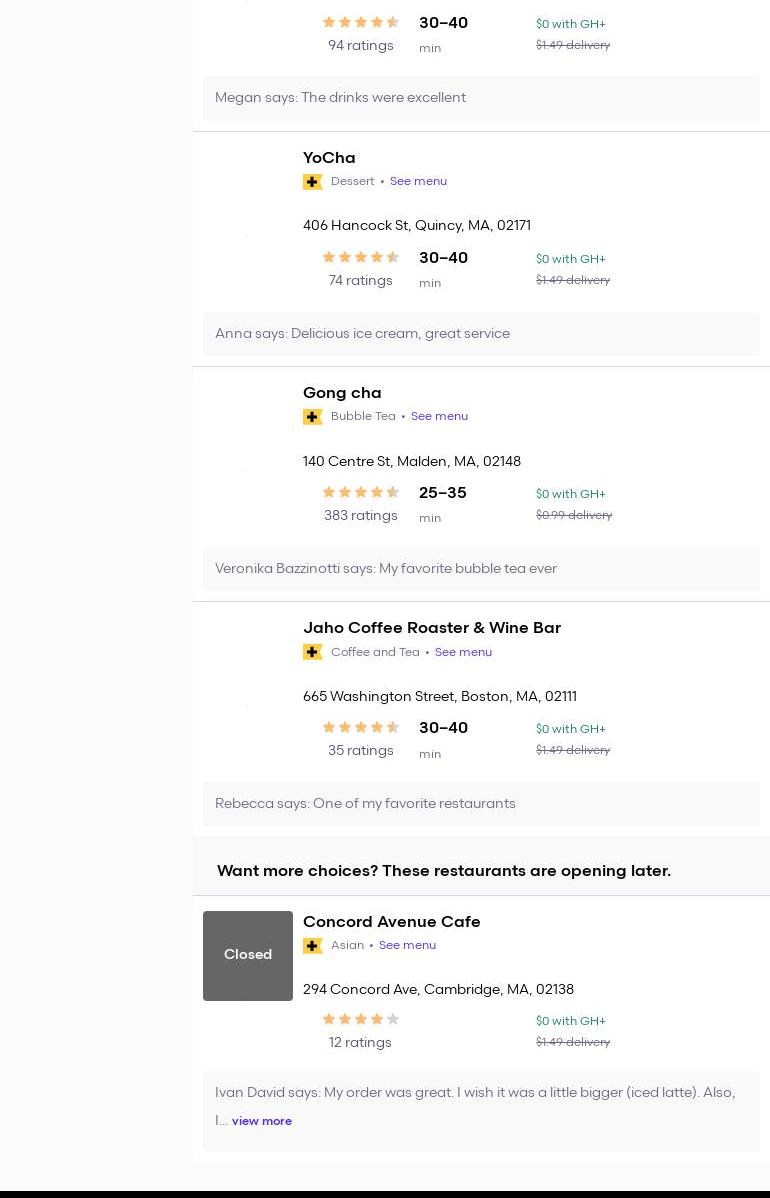Select the Jaho Coffee Roaster & Wine Bar title
The width and height of the screenshot is (770, 1198).
[x=432, y=628]
